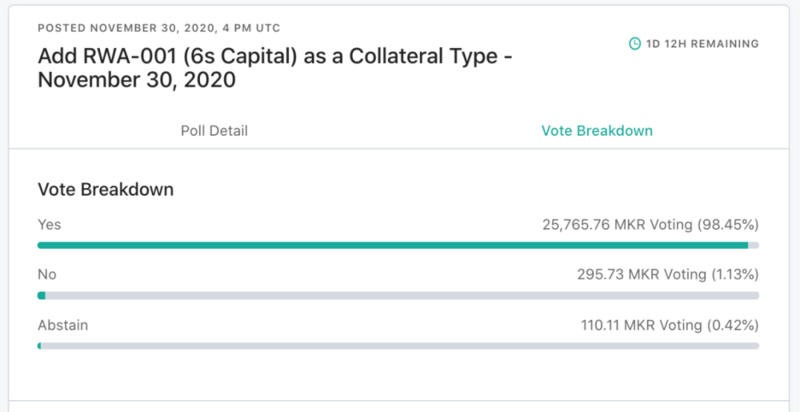Click the poll title Add RWA-001
The image size is (800, 412).
coord(275,68)
